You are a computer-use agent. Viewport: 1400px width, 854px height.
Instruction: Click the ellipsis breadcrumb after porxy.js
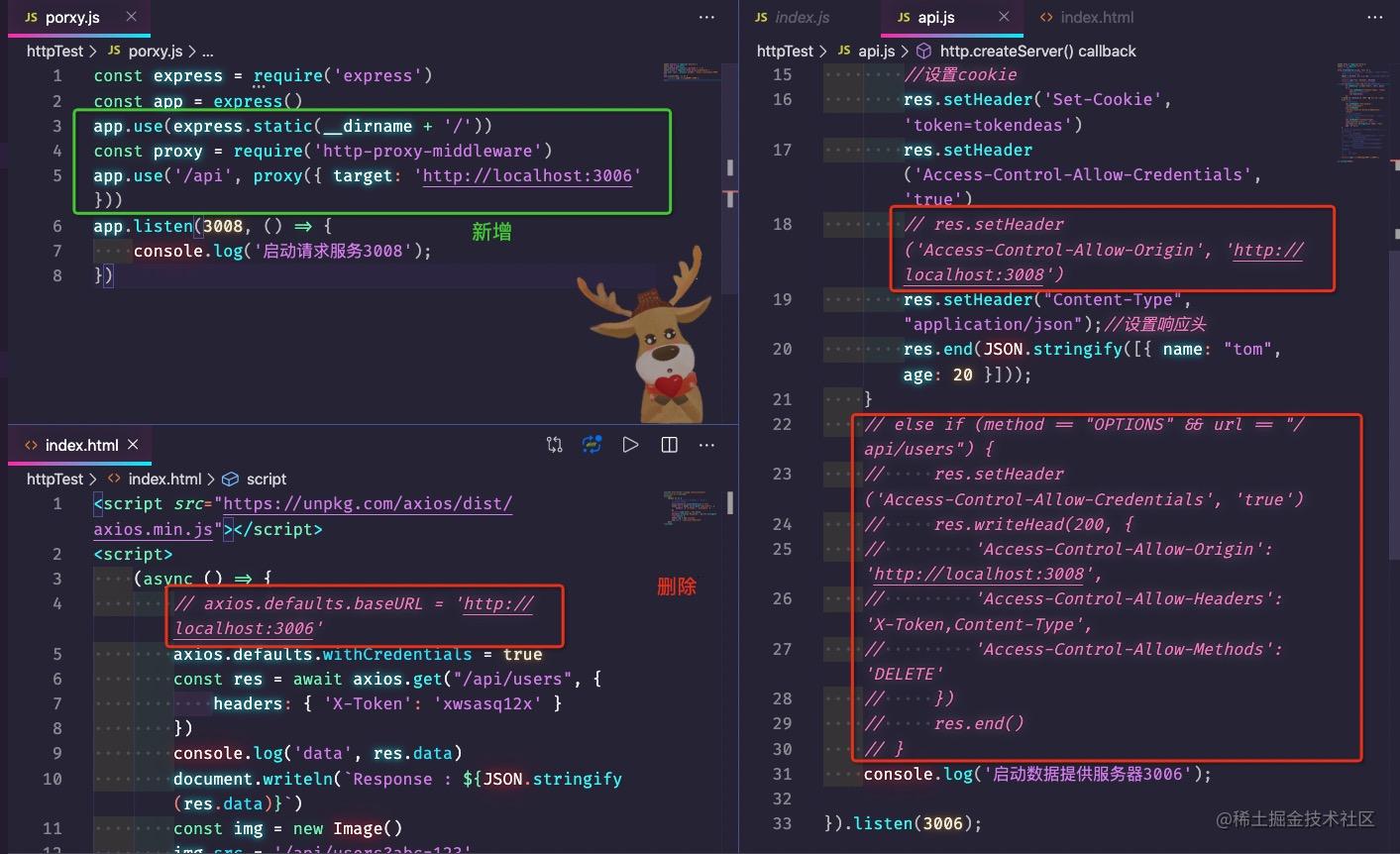tap(207, 51)
